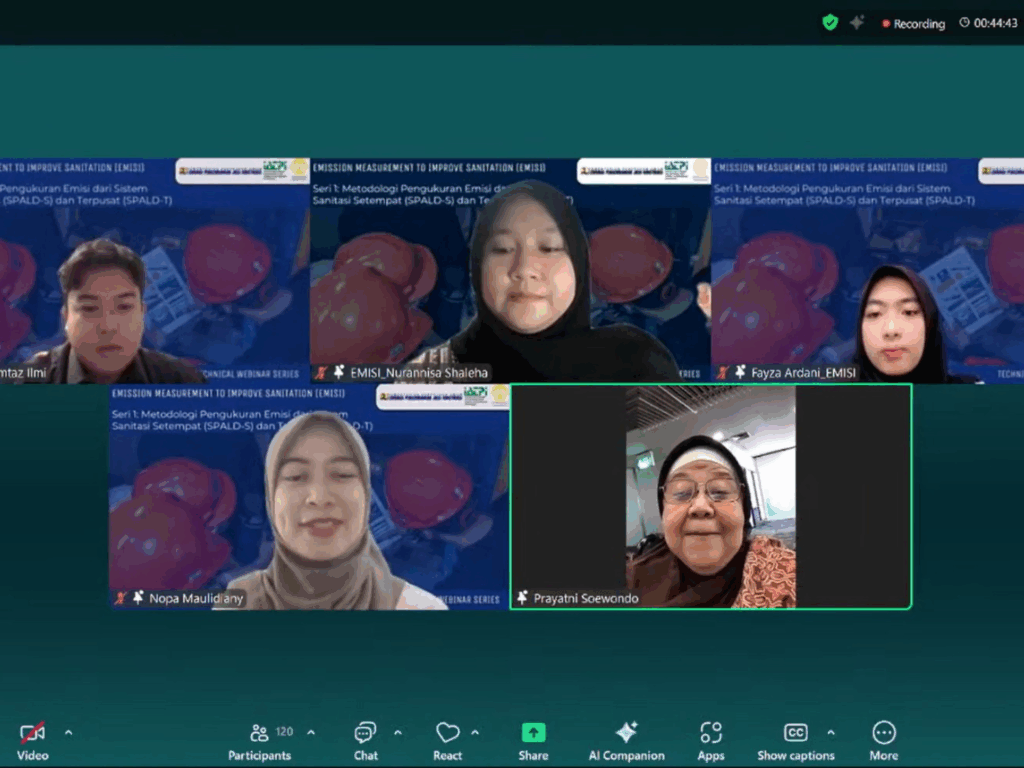Click the sparkle icon beside the Recording indicator

point(857,22)
